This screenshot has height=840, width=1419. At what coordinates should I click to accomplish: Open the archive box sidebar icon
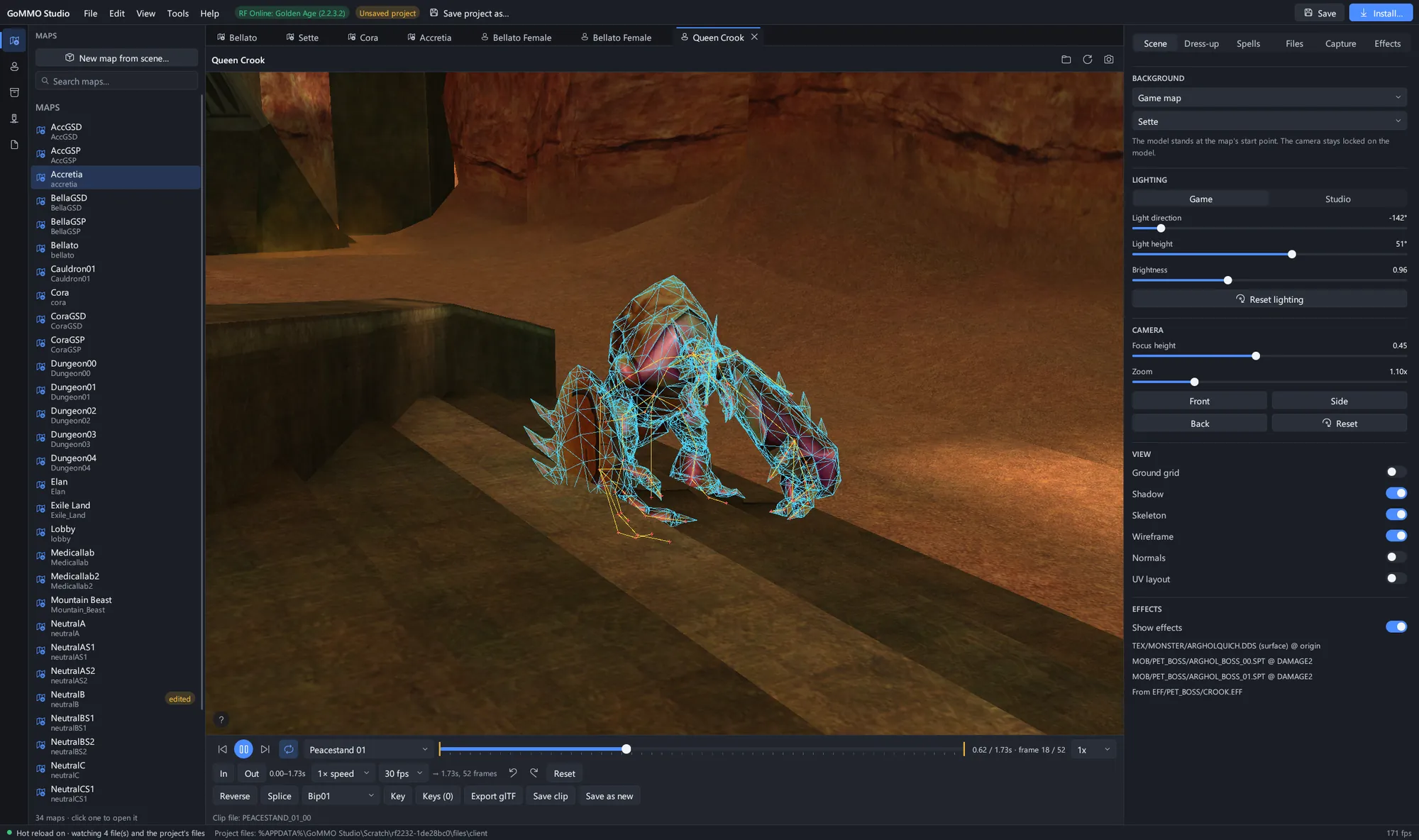[x=14, y=92]
